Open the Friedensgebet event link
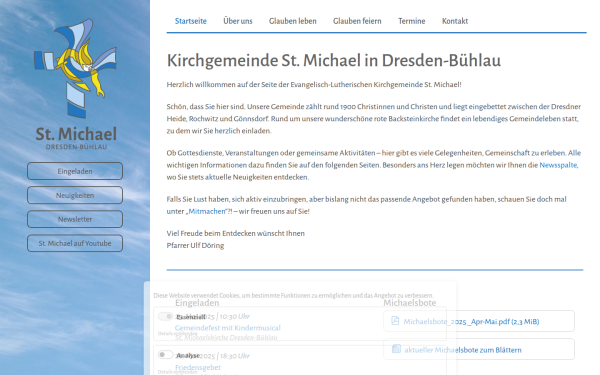Viewport: 600px width, 375px height. coord(198,367)
